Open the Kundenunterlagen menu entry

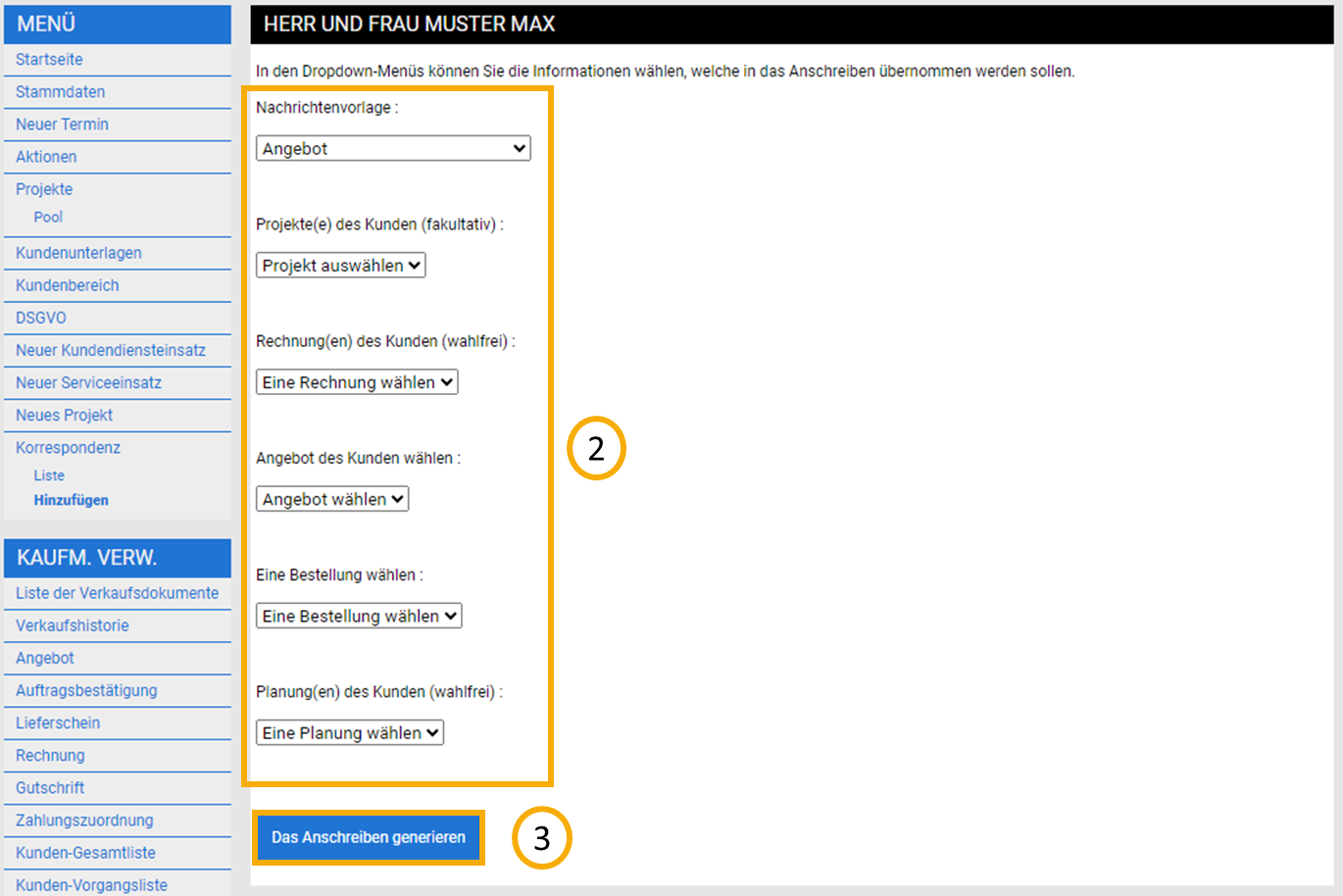point(78,253)
